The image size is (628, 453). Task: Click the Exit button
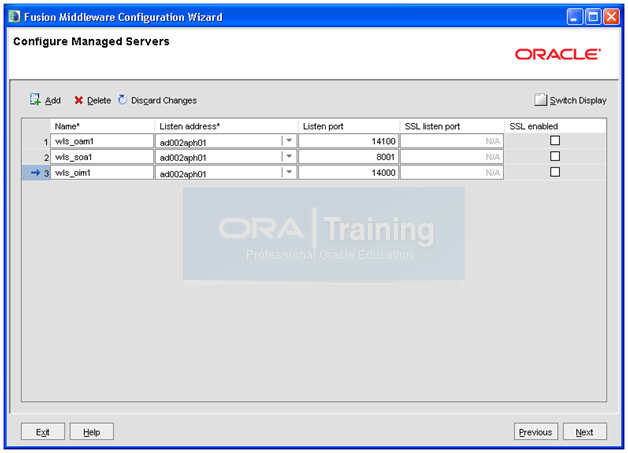coord(43,432)
